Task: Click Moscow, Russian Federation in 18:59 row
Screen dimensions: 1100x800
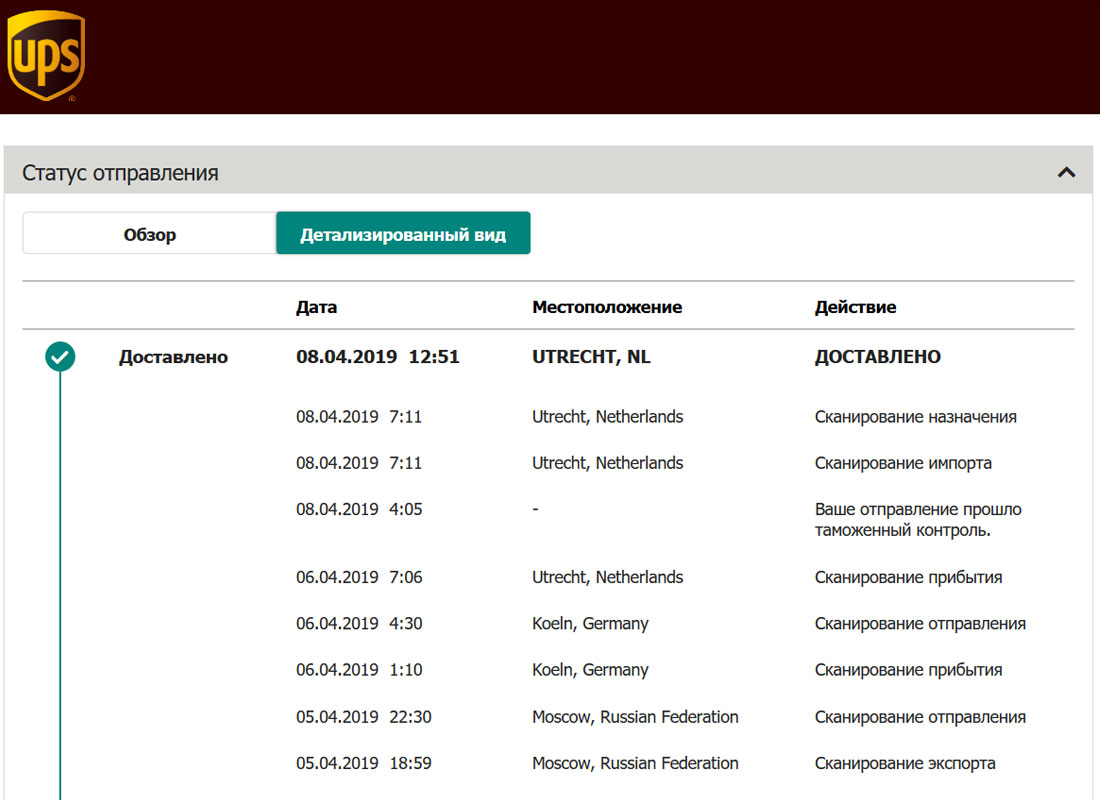Action: click(635, 763)
